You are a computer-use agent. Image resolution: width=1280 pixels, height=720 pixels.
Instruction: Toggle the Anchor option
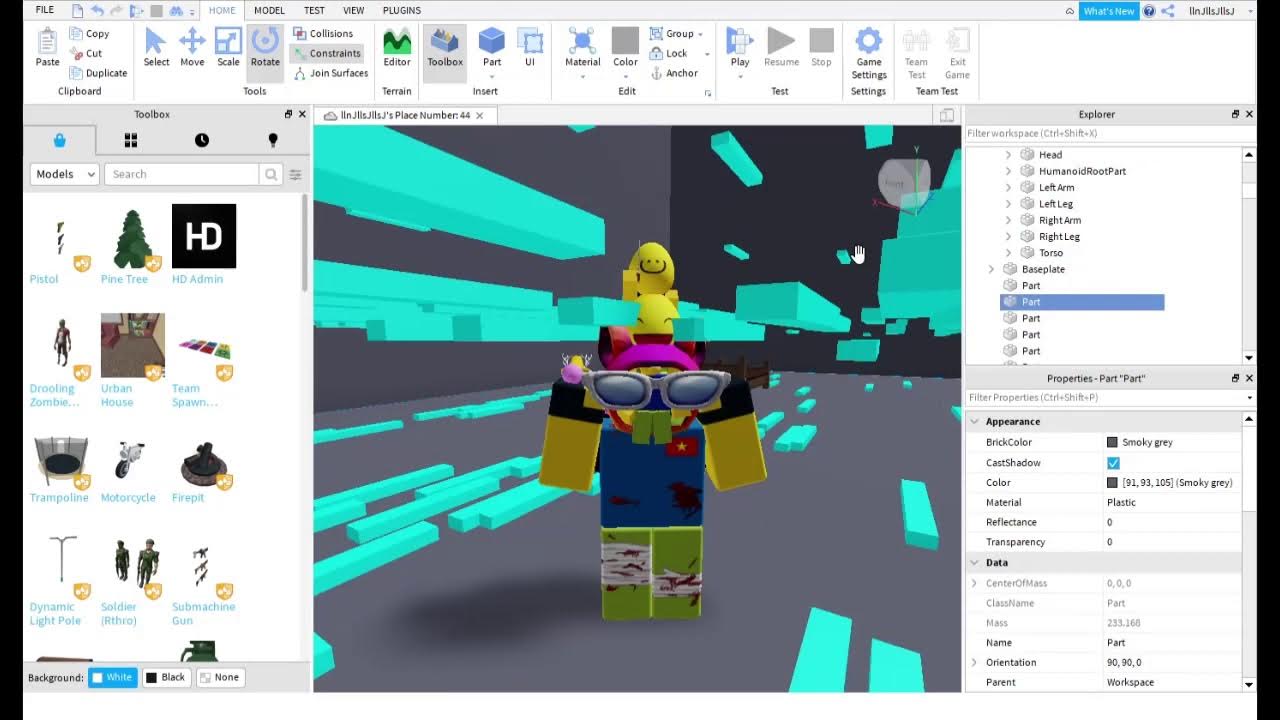click(674, 73)
